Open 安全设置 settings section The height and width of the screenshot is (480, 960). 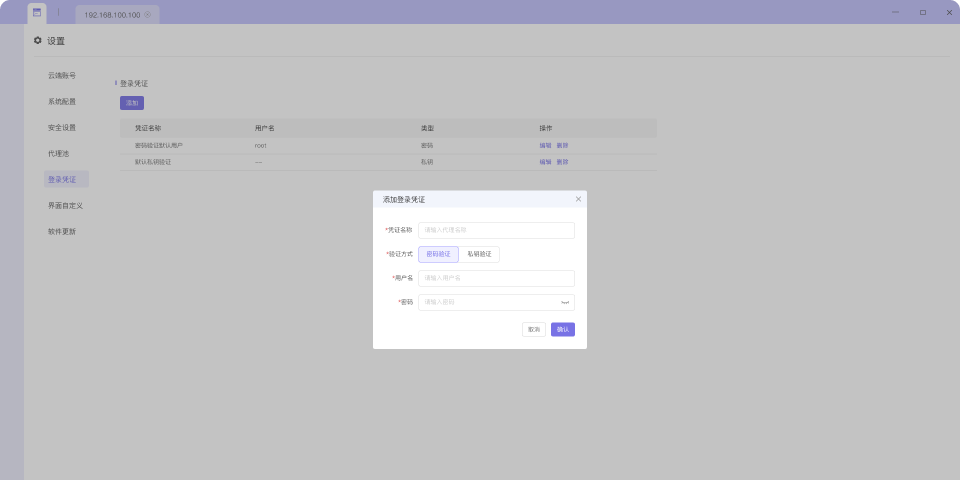[62, 128]
